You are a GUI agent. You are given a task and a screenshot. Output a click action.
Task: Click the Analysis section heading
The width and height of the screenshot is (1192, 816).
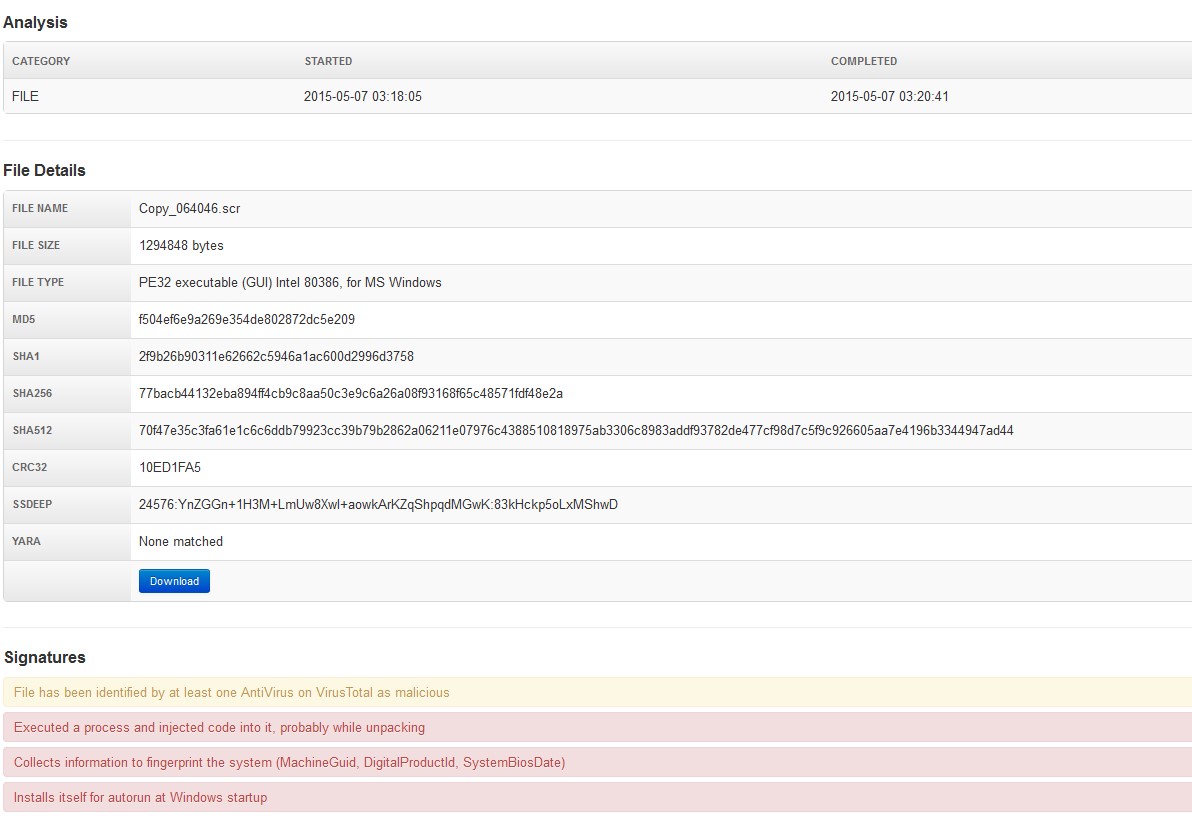(x=35, y=21)
